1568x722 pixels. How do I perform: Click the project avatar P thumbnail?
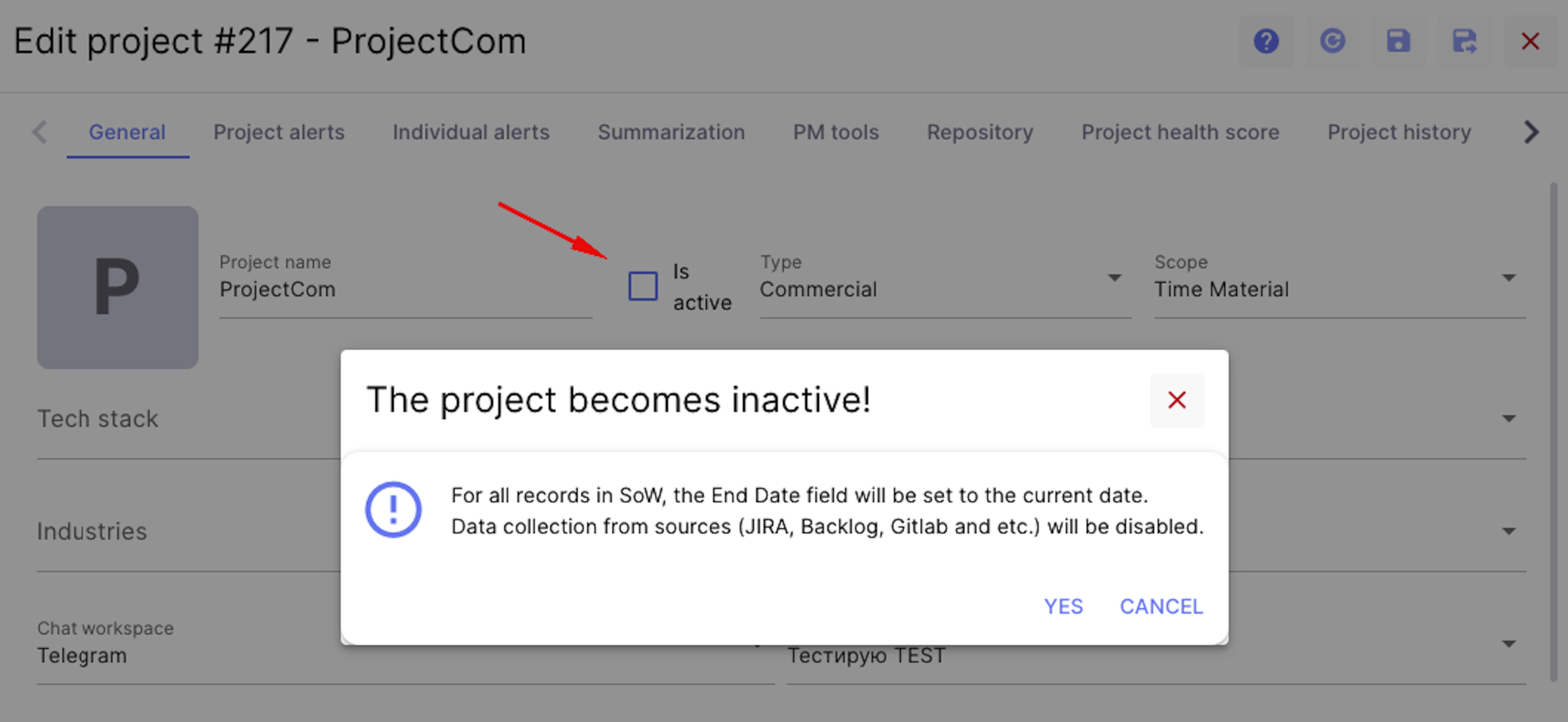pyautogui.click(x=118, y=288)
